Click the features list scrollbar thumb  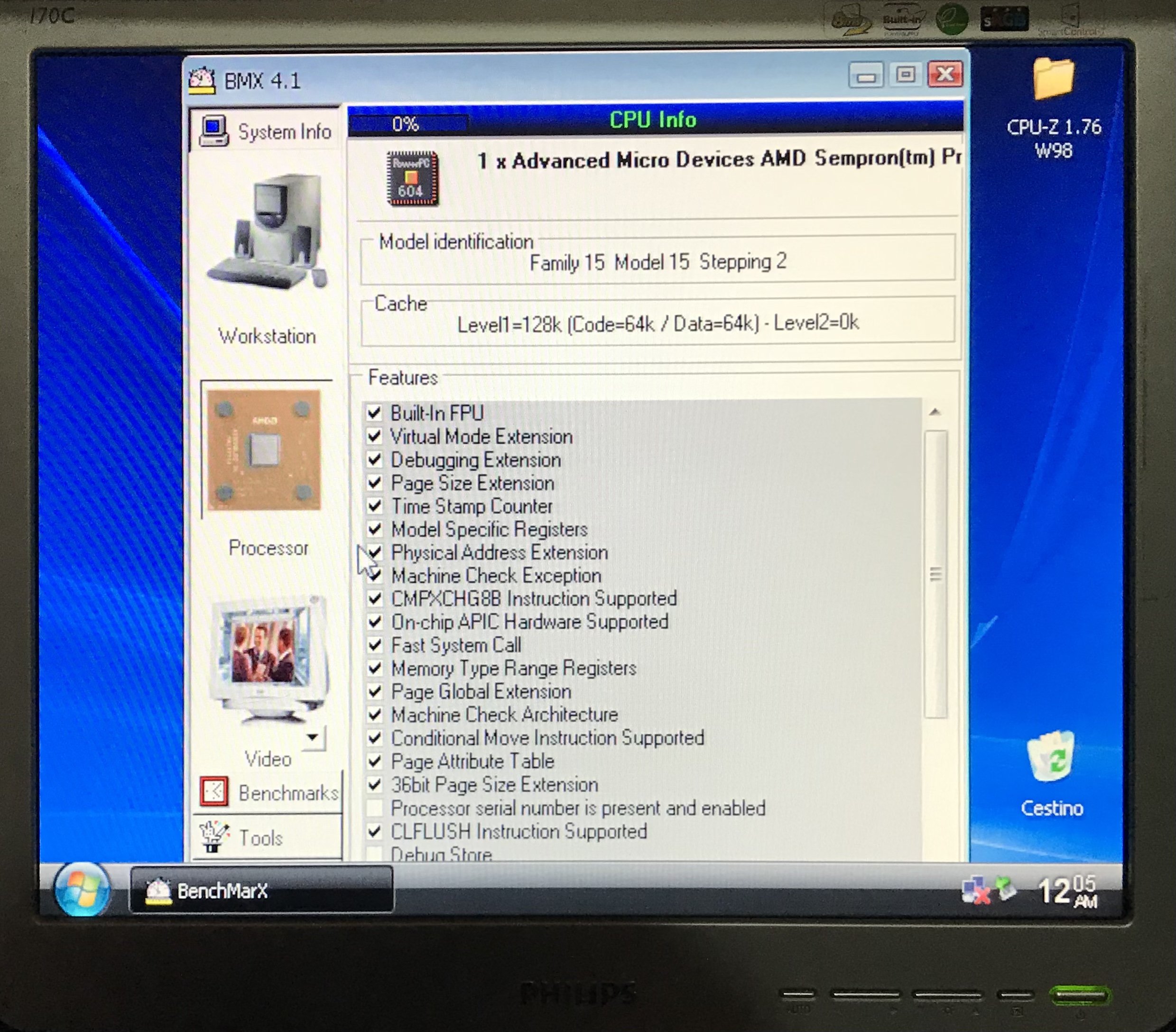click(x=935, y=574)
